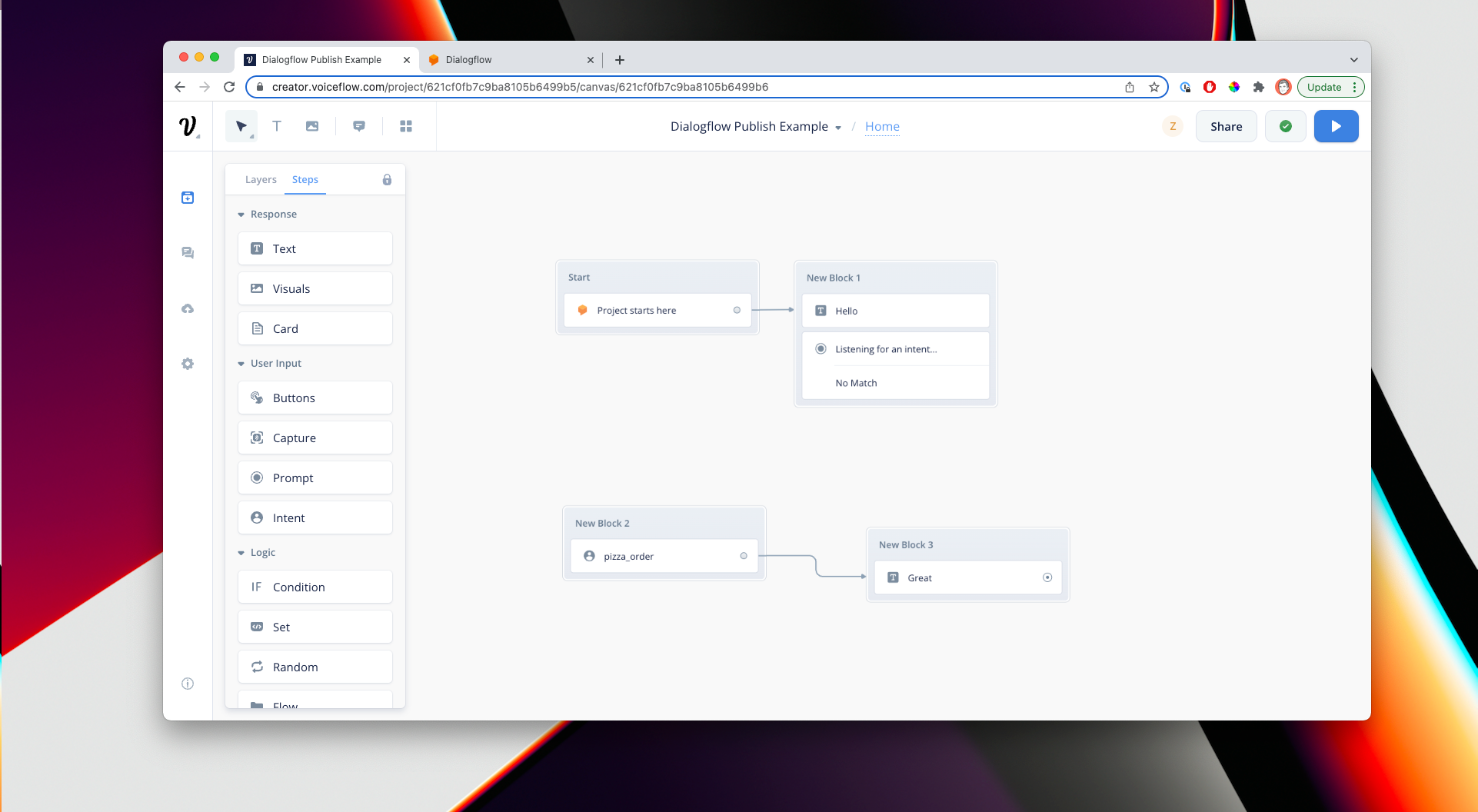Switch to the Layers tab
Image resolution: width=1478 pixels, height=812 pixels.
click(x=261, y=179)
